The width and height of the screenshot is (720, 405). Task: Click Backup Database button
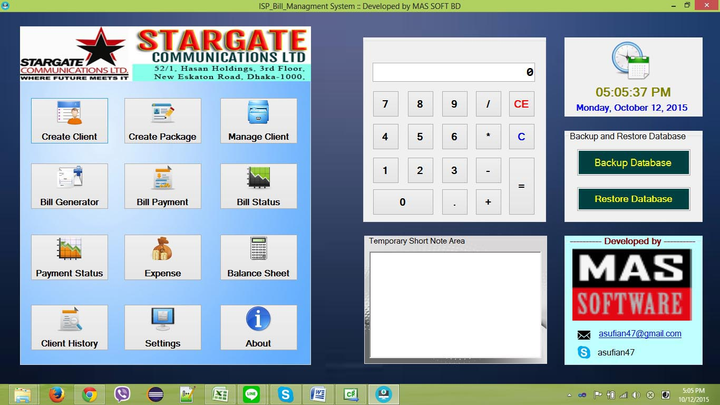[633, 163]
